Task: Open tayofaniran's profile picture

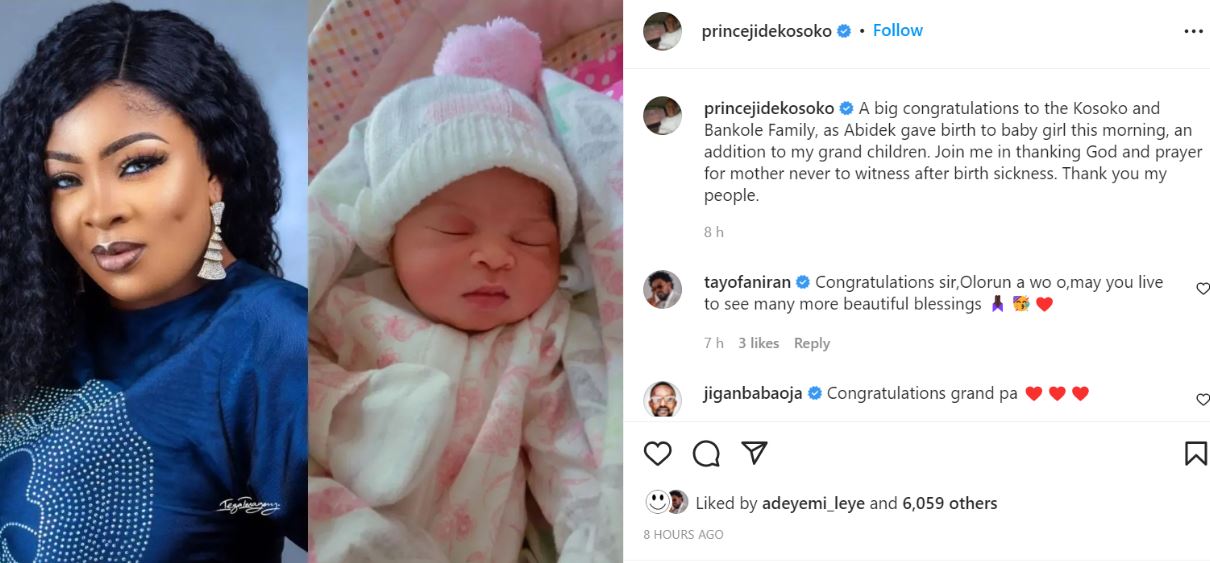Action: coord(662,290)
